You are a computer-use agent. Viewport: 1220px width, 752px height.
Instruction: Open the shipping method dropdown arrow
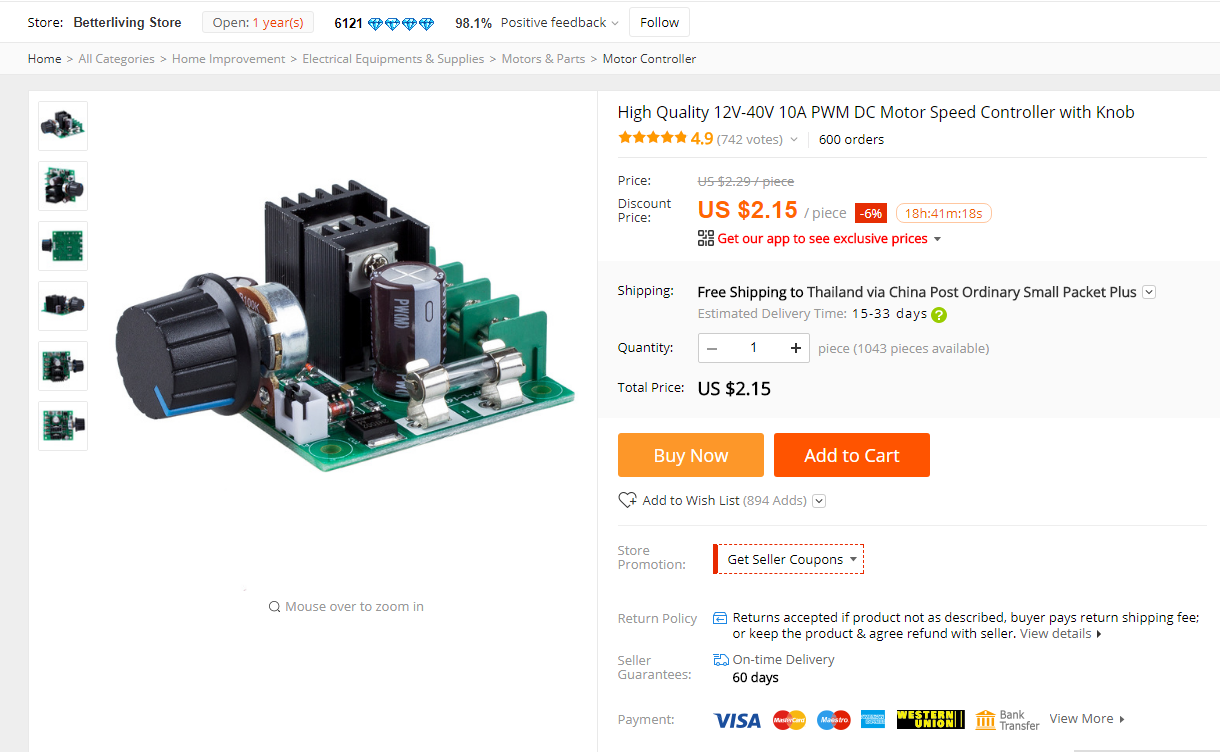(1149, 292)
